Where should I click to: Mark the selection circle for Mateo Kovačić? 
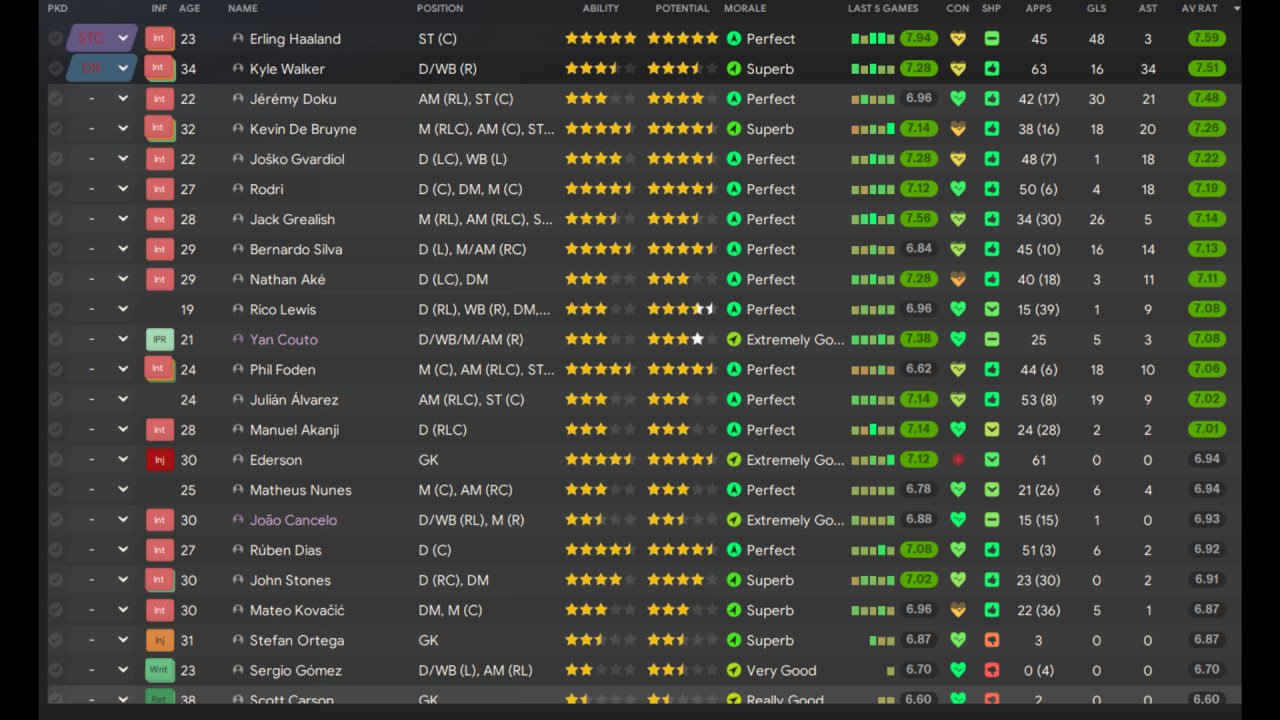[55, 610]
